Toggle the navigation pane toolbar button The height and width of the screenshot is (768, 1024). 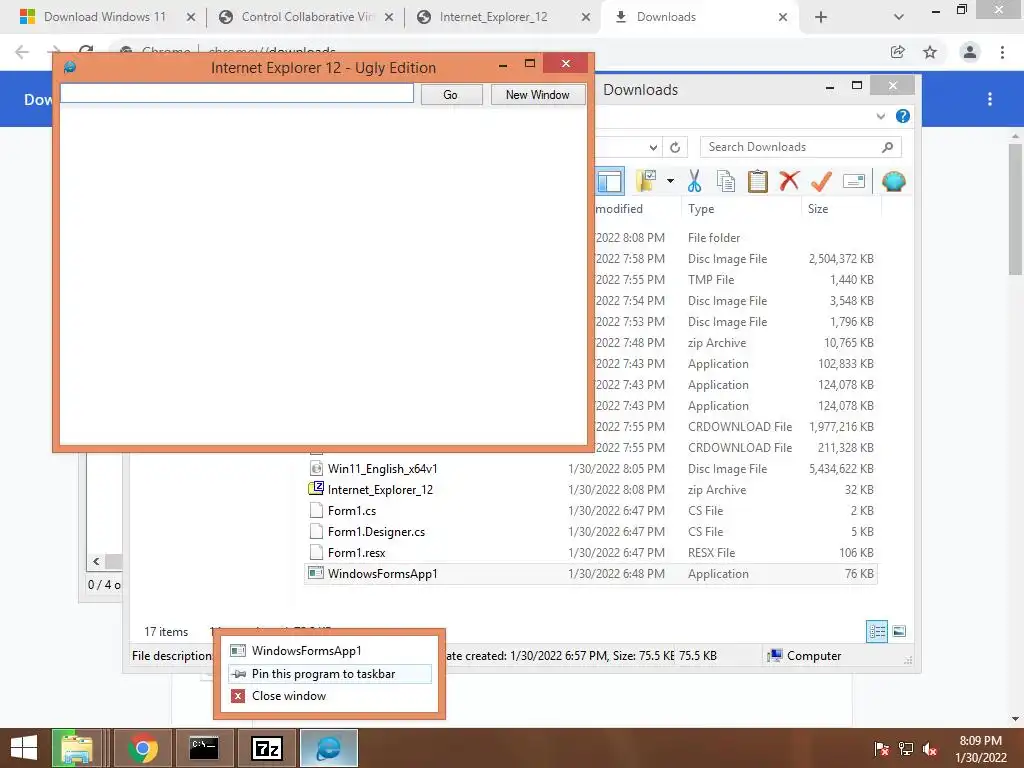(x=609, y=182)
